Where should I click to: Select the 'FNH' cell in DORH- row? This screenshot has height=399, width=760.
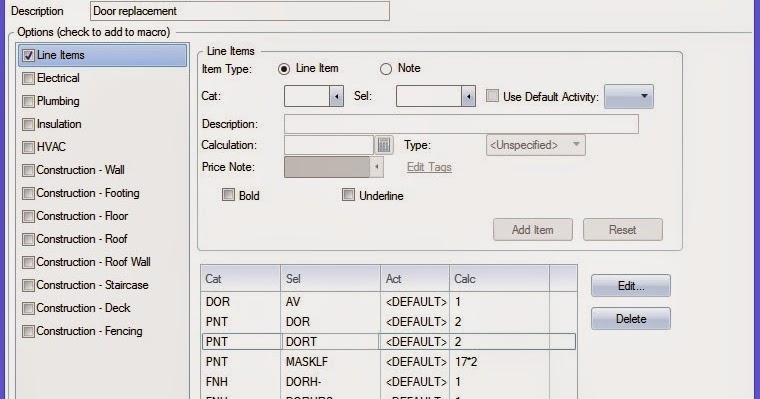click(x=241, y=382)
